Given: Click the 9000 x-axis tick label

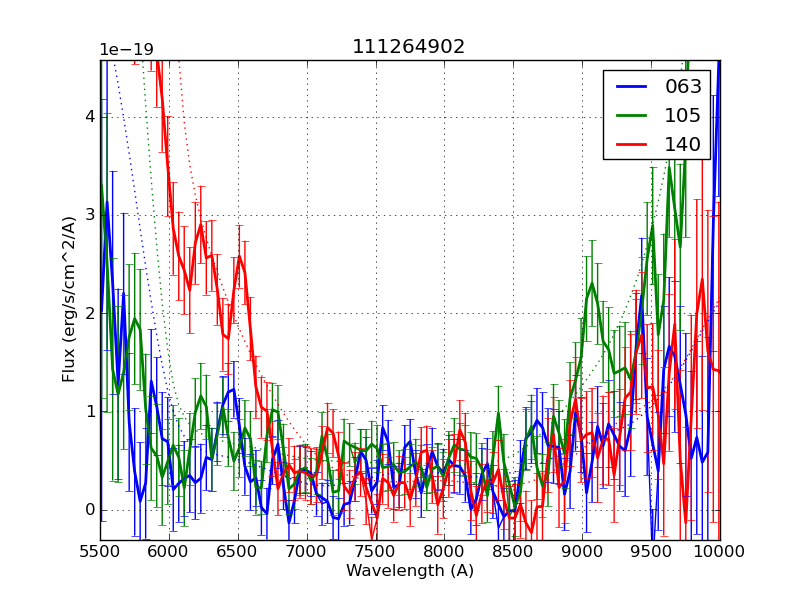Looking at the screenshot, I should click(582, 553).
